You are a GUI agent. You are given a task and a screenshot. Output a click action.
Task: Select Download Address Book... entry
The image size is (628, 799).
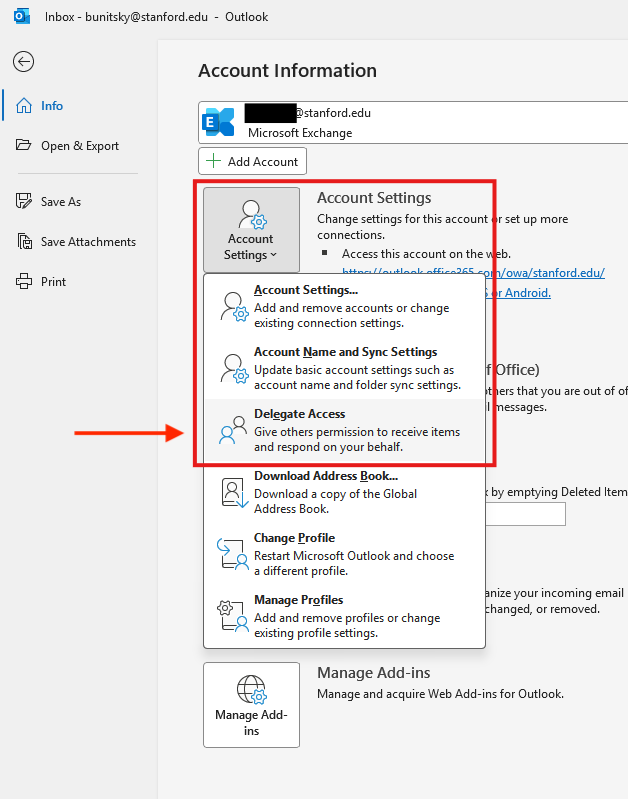point(344,492)
